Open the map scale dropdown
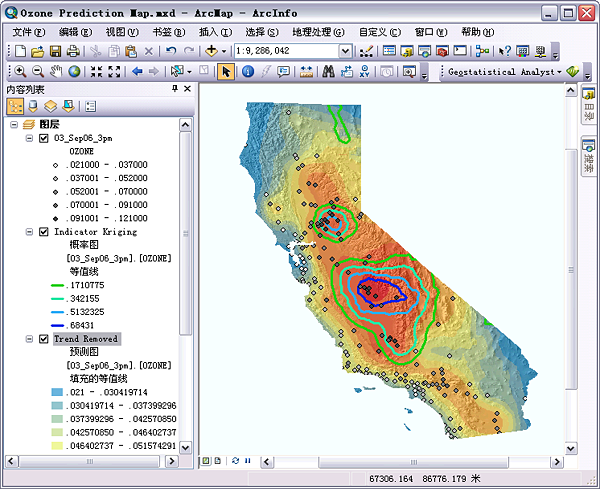Screen dimensions: 600x489 pos(345,51)
